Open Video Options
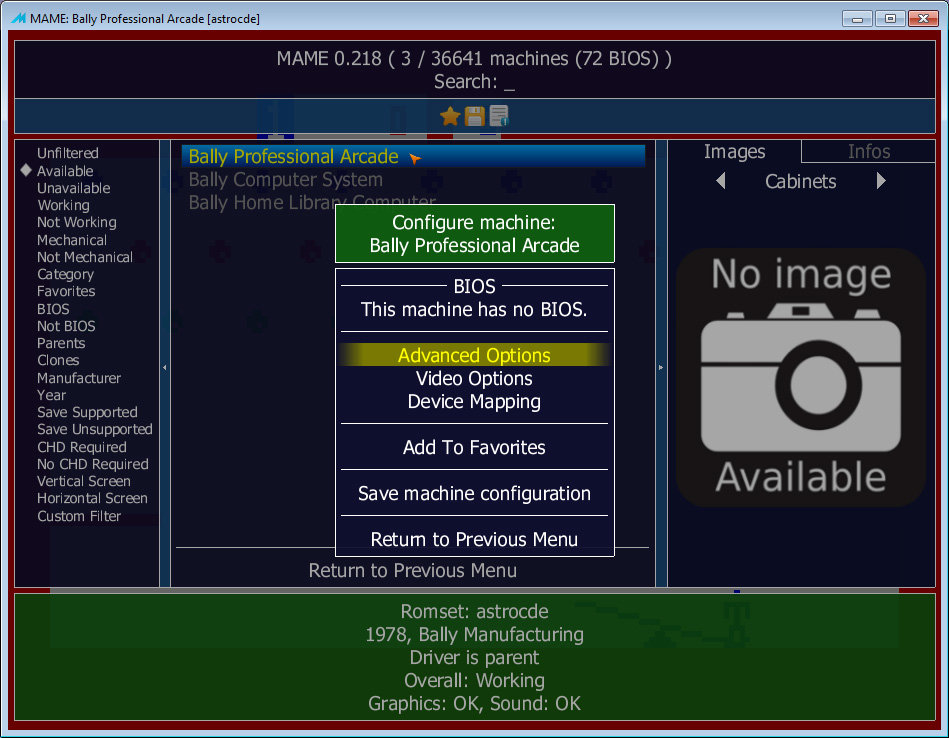 pyautogui.click(x=474, y=378)
